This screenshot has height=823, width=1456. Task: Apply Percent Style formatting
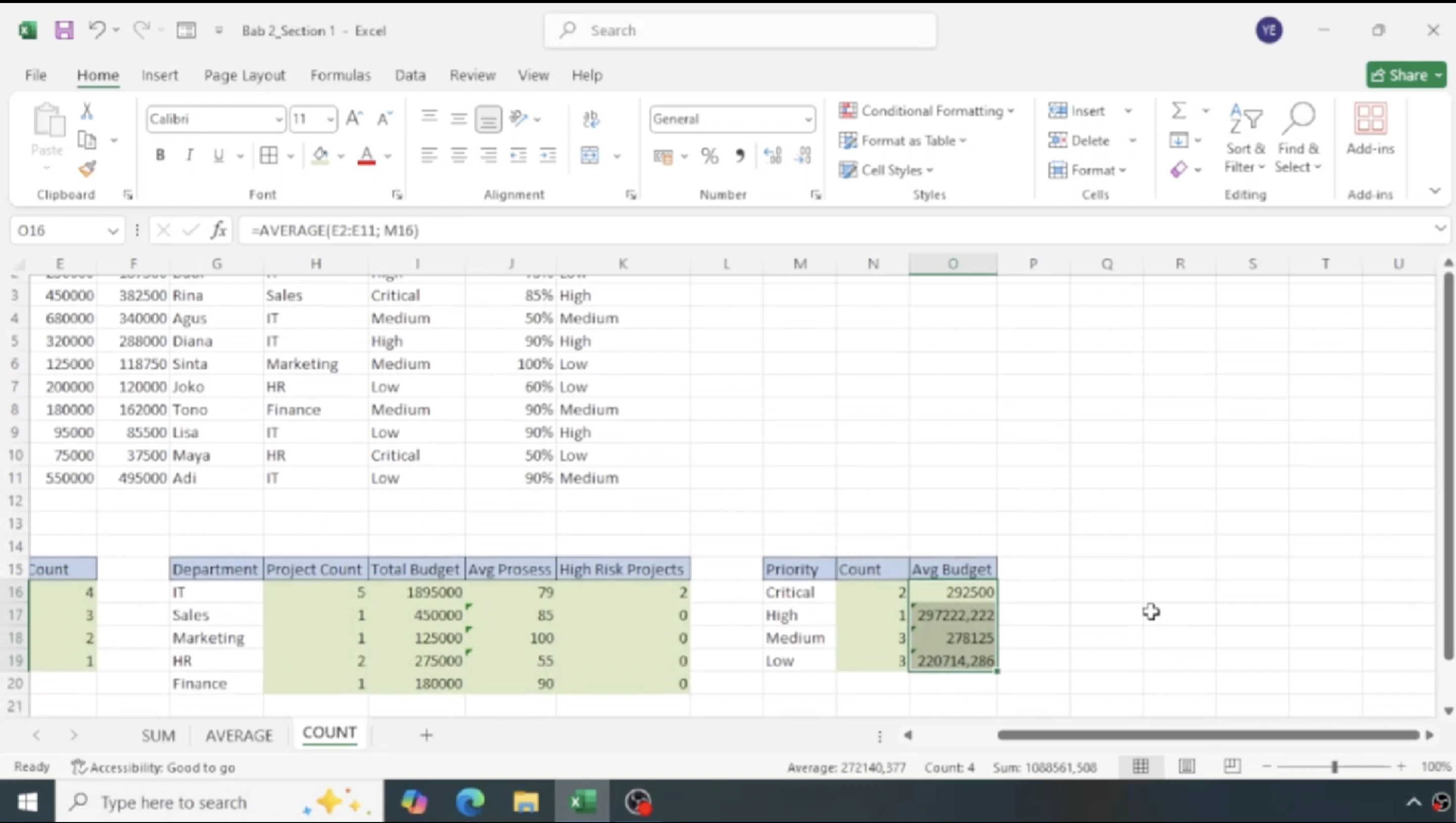[x=709, y=155]
